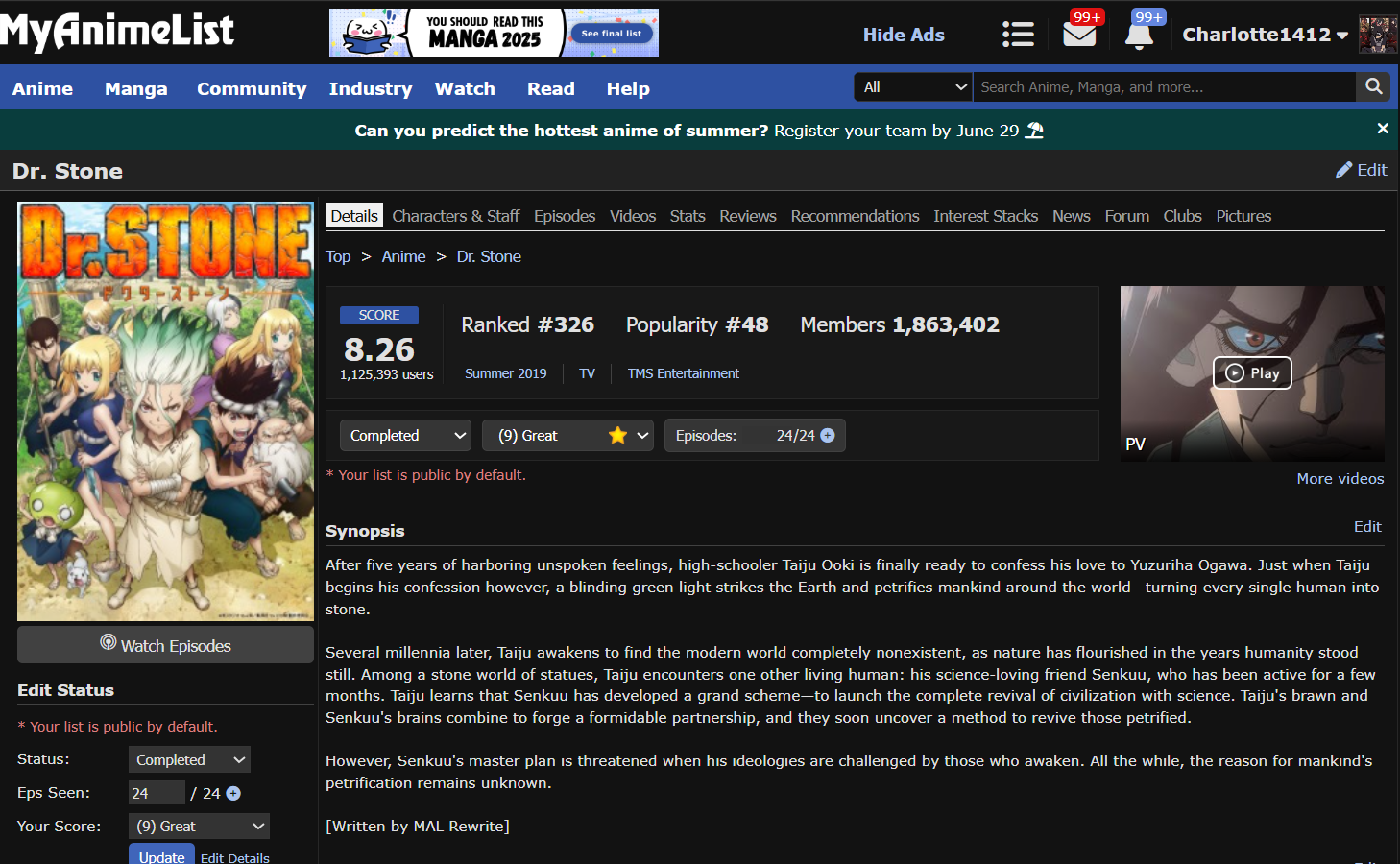Click the search anime input field

1164,86
